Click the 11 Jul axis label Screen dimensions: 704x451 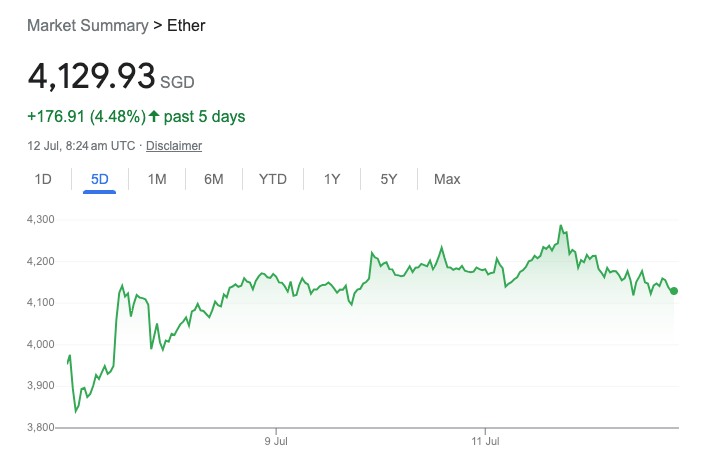pyautogui.click(x=484, y=440)
